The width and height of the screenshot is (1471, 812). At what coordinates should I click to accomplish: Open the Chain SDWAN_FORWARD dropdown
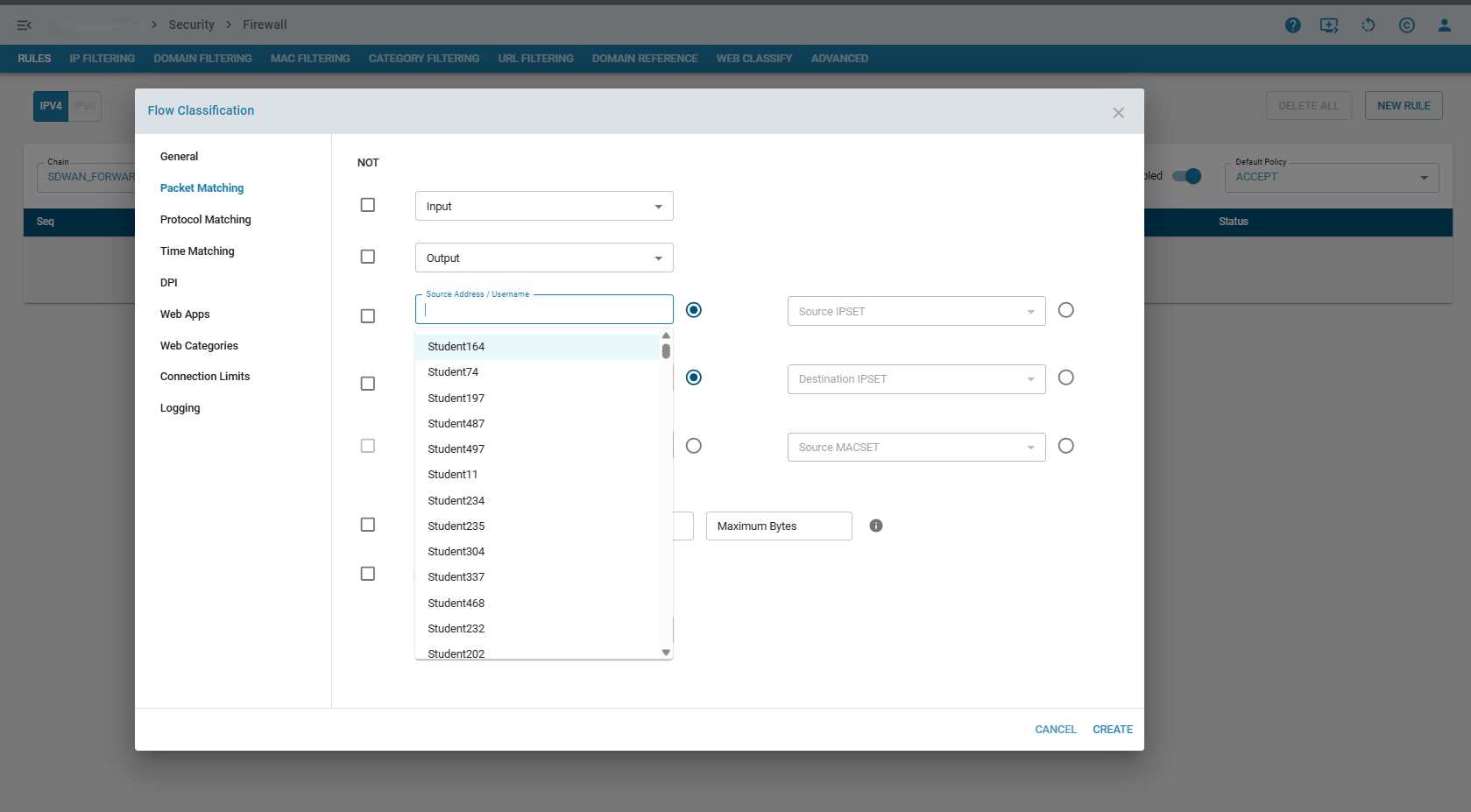(x=86, y=177)
